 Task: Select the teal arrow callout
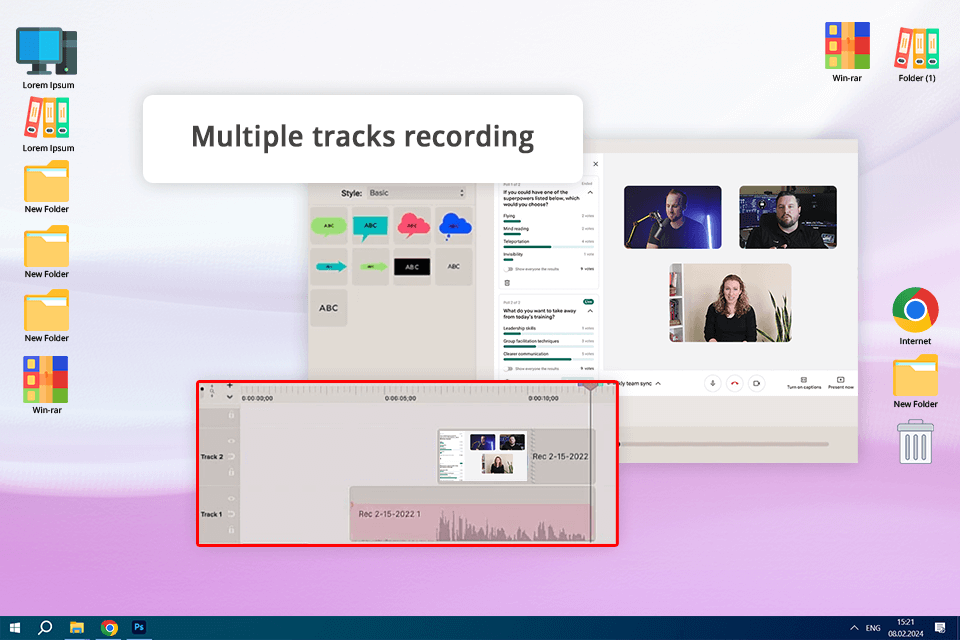click(x=329, y=266)
